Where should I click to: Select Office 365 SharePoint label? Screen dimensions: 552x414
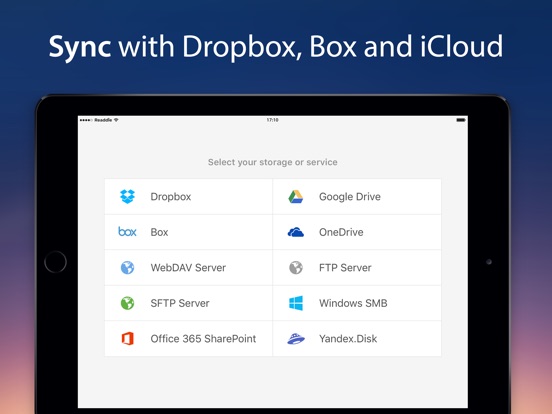pyautogui.click(x=203, y=339)
